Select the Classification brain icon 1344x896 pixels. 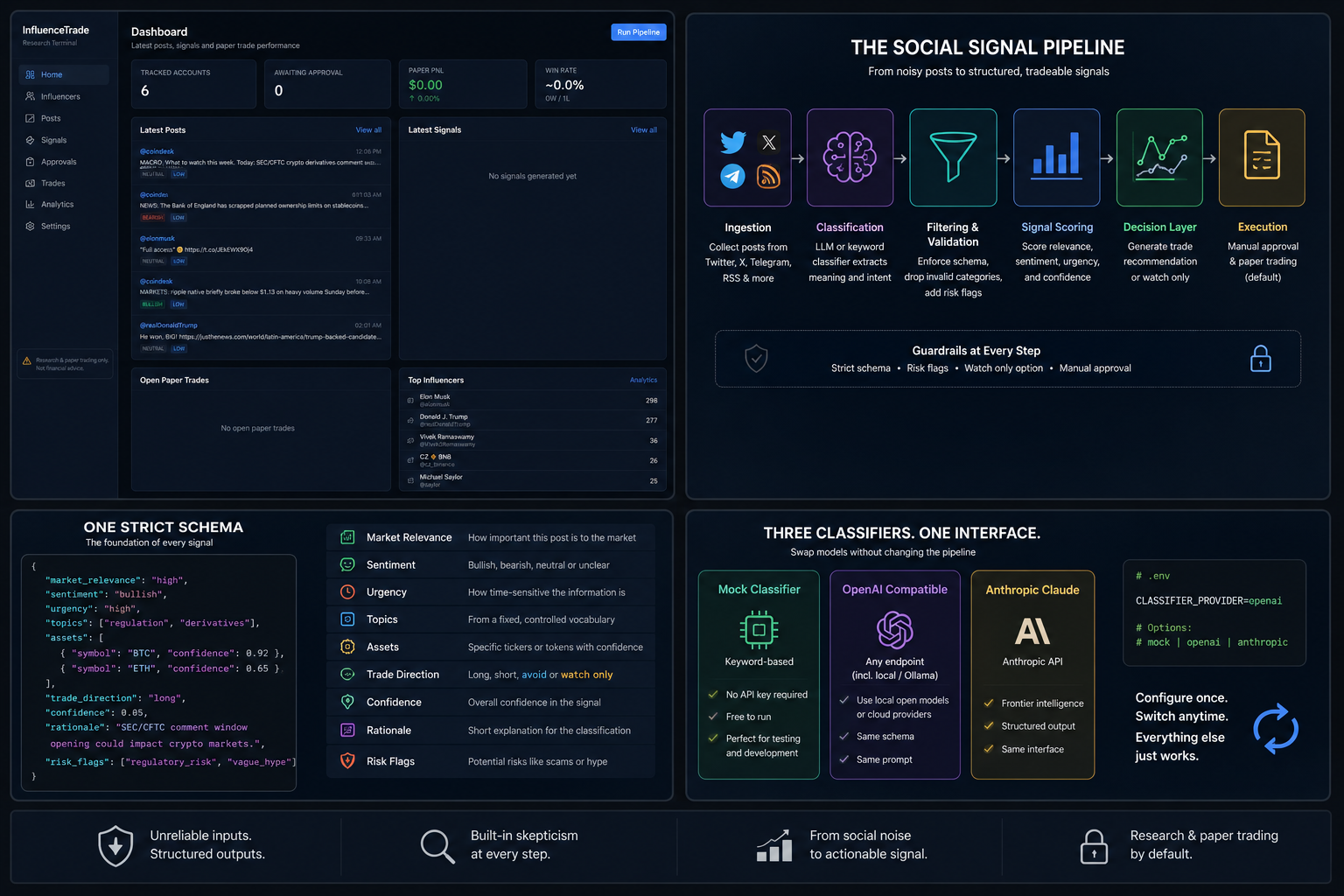850,157
